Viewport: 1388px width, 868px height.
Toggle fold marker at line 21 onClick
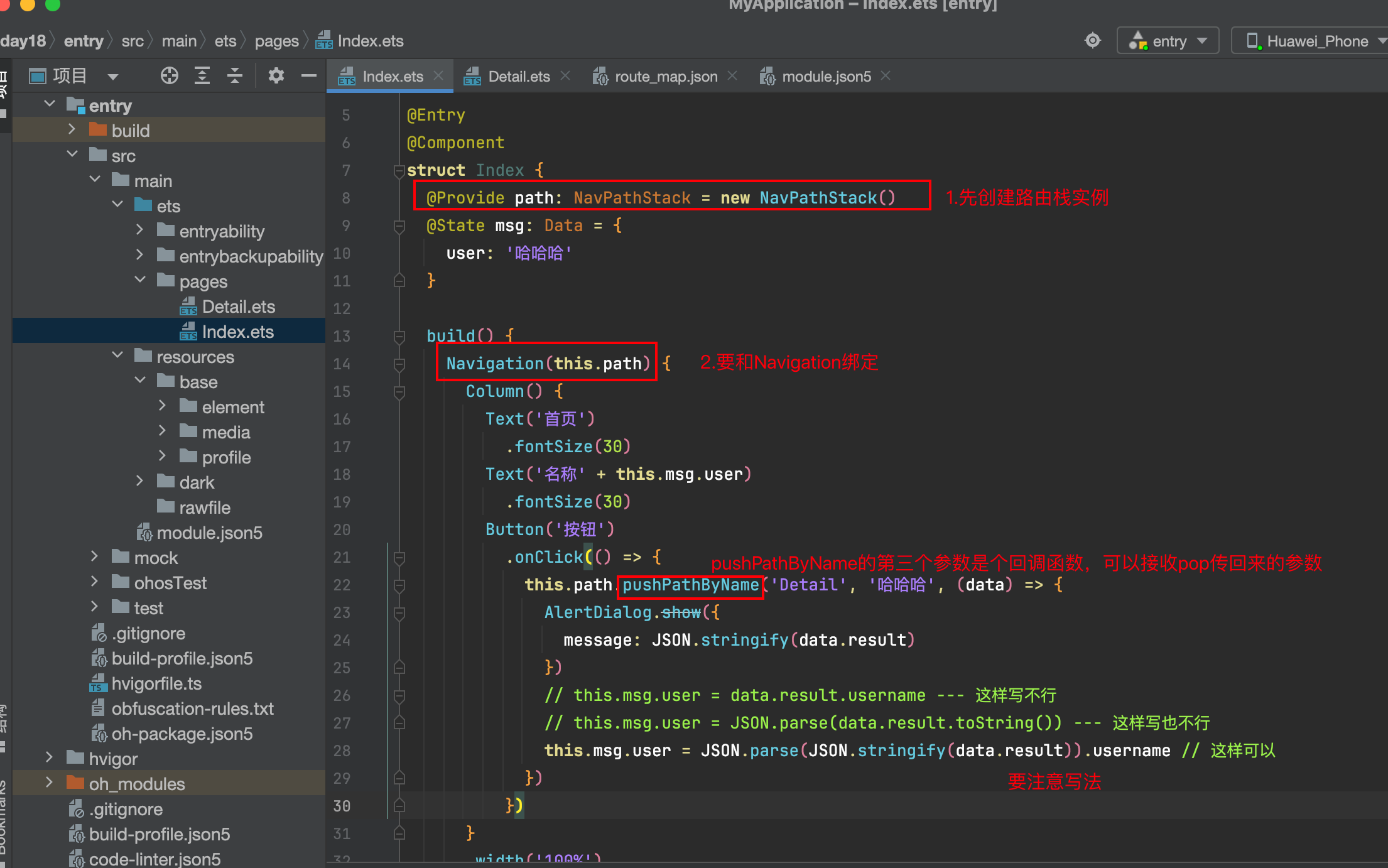pyautogui.click(x=399, y=557)
